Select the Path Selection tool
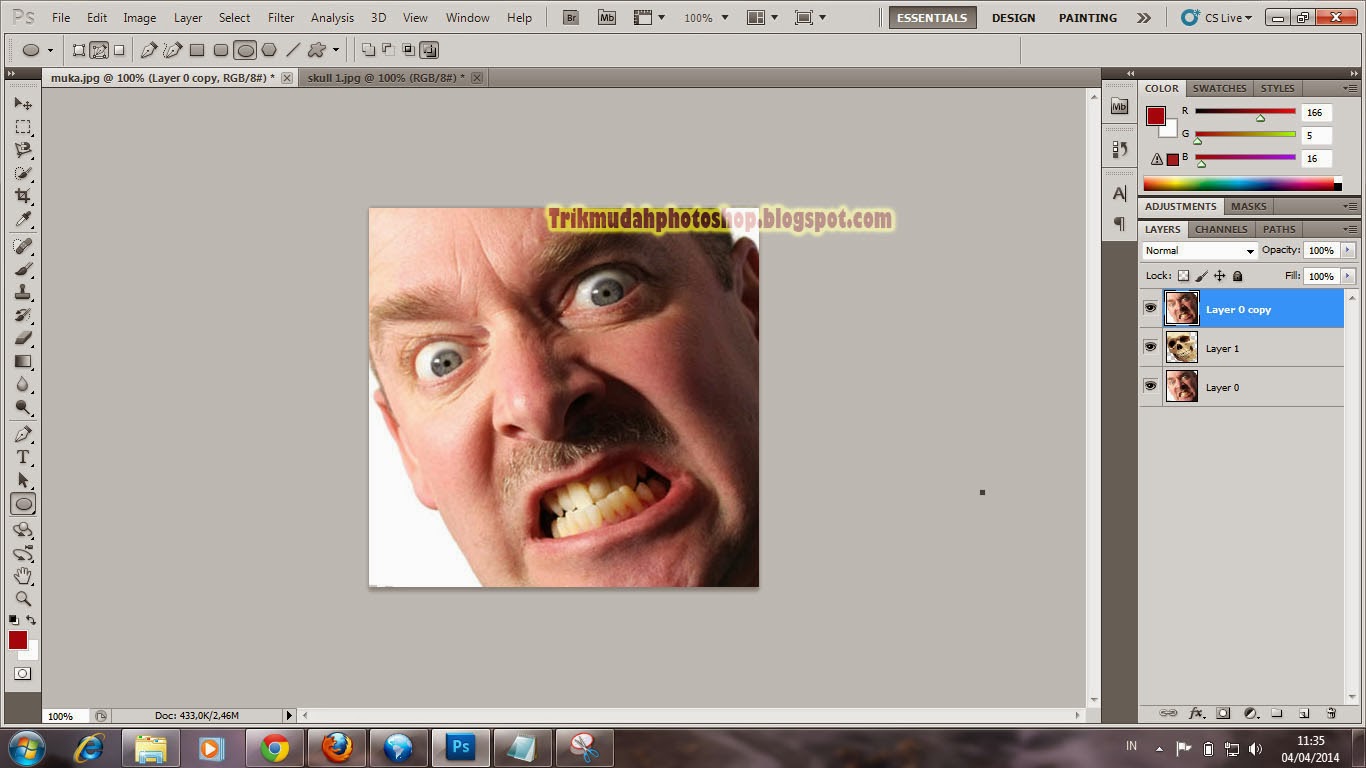 pyautogui.click(x=23, y=480)
